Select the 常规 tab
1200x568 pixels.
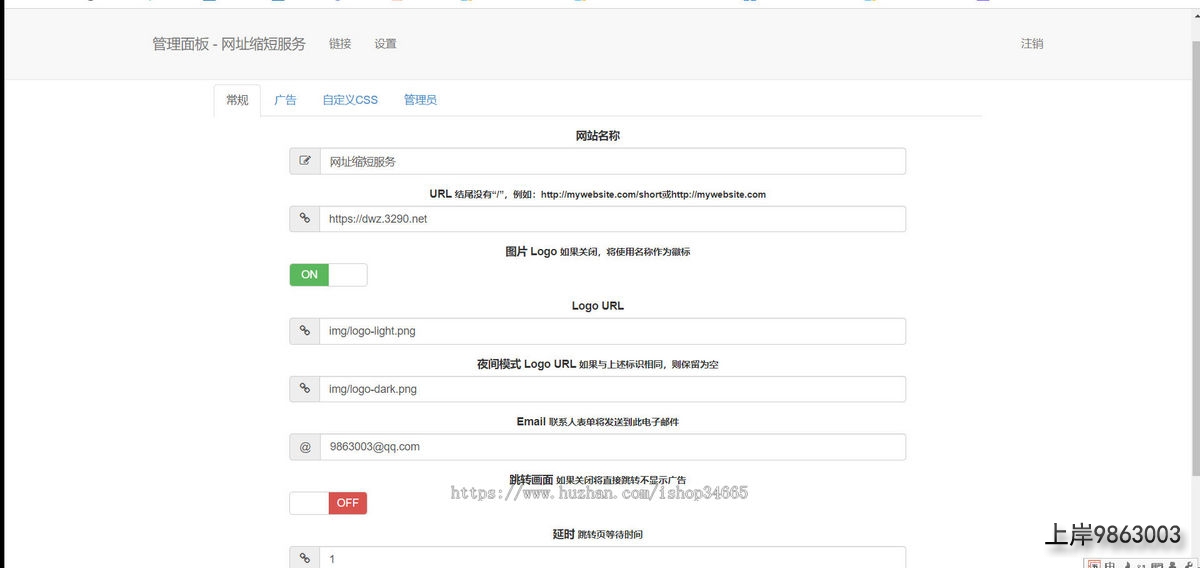click(237, 100)
